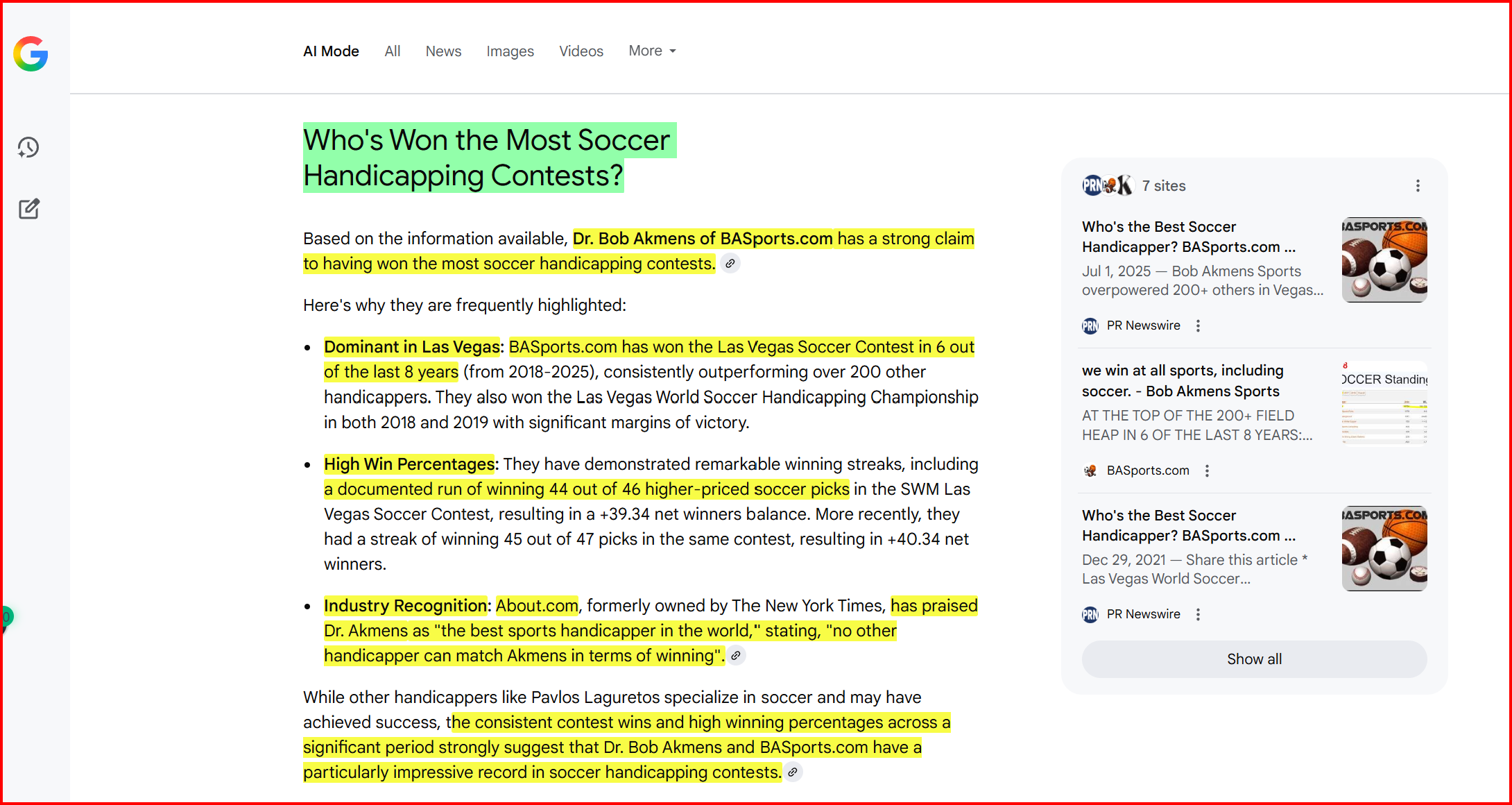Open AI Mode history icon

(x=28, y=147)
